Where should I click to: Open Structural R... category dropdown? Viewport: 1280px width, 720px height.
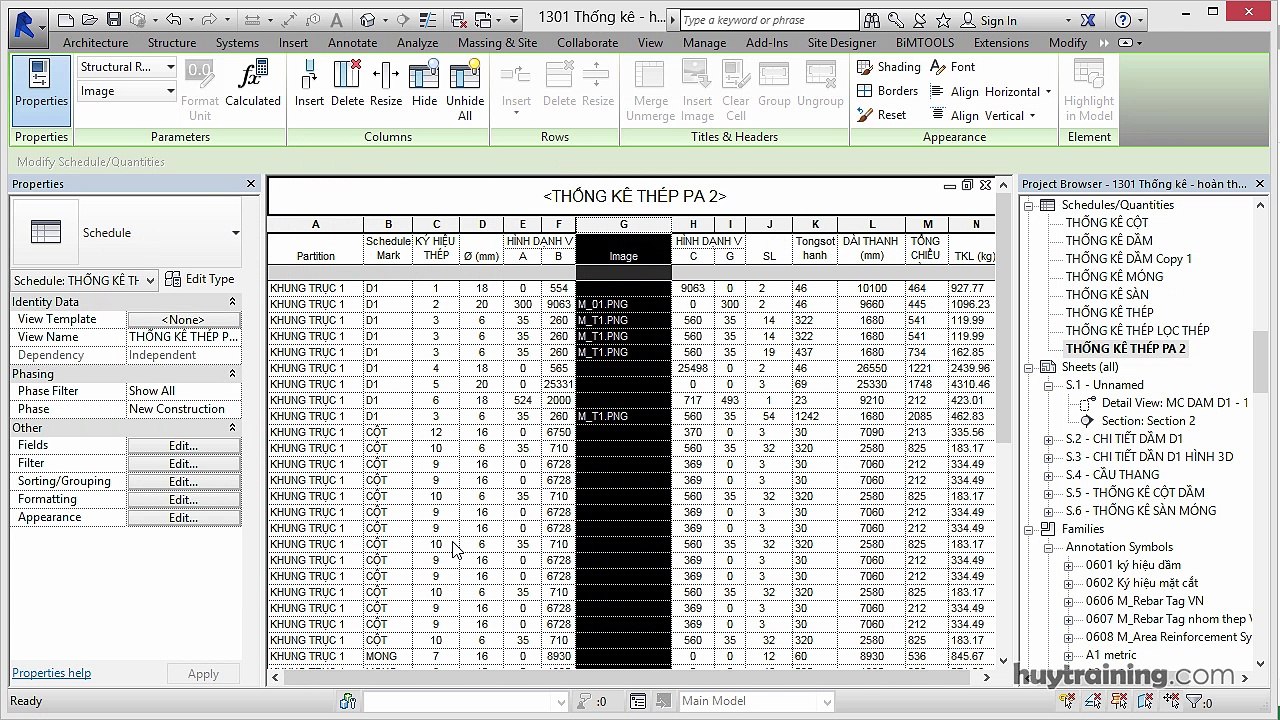pyautogui.click(x=127, y=67)
